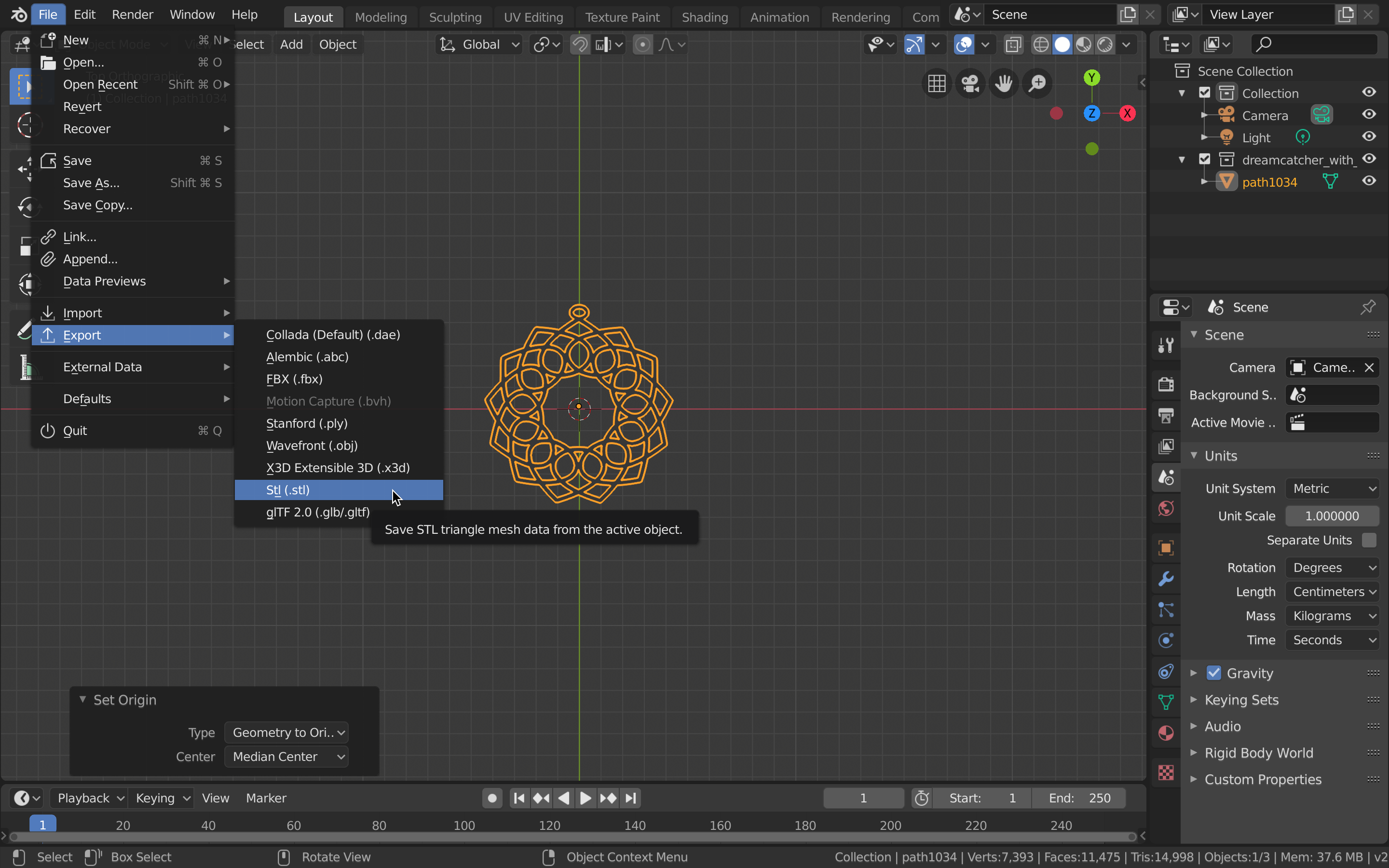Open the Playback menu in timeline

91,798
